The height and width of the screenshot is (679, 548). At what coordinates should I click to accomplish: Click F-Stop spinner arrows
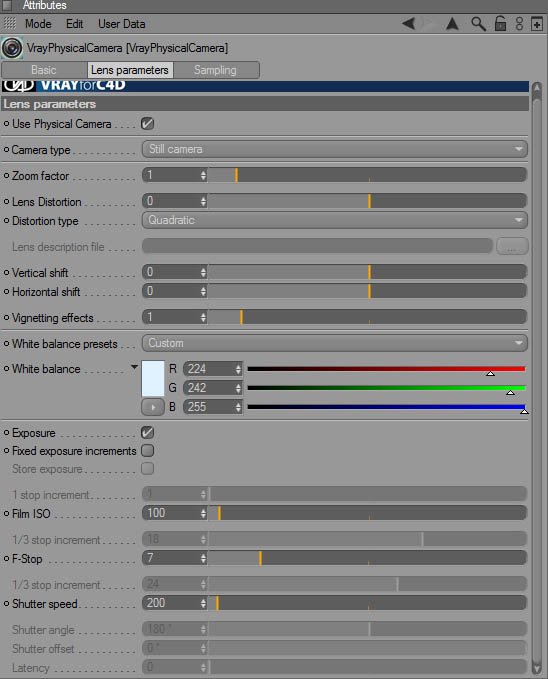pyautogui.click(x=203, y=558)
